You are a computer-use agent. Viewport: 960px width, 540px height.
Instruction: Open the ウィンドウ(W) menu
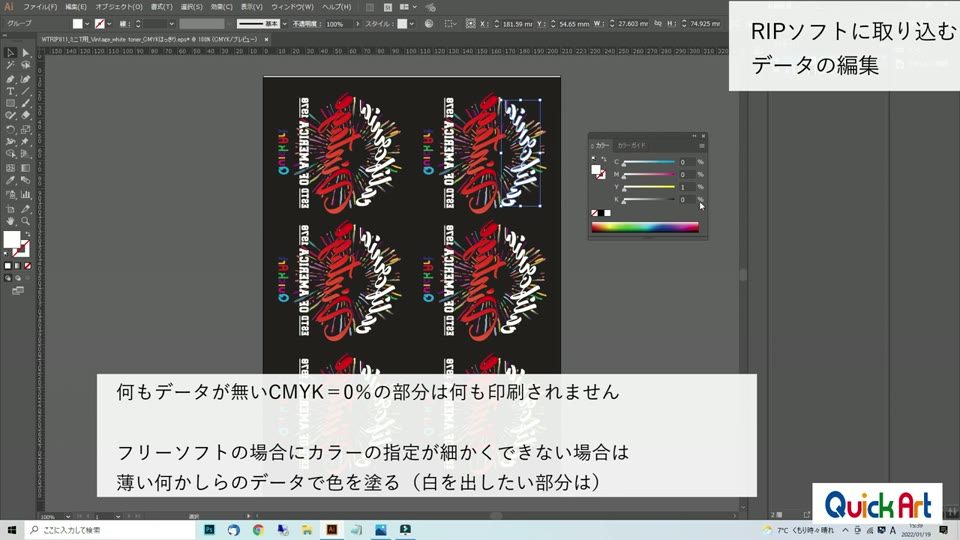pyautogui.click(x=292, y=7)
